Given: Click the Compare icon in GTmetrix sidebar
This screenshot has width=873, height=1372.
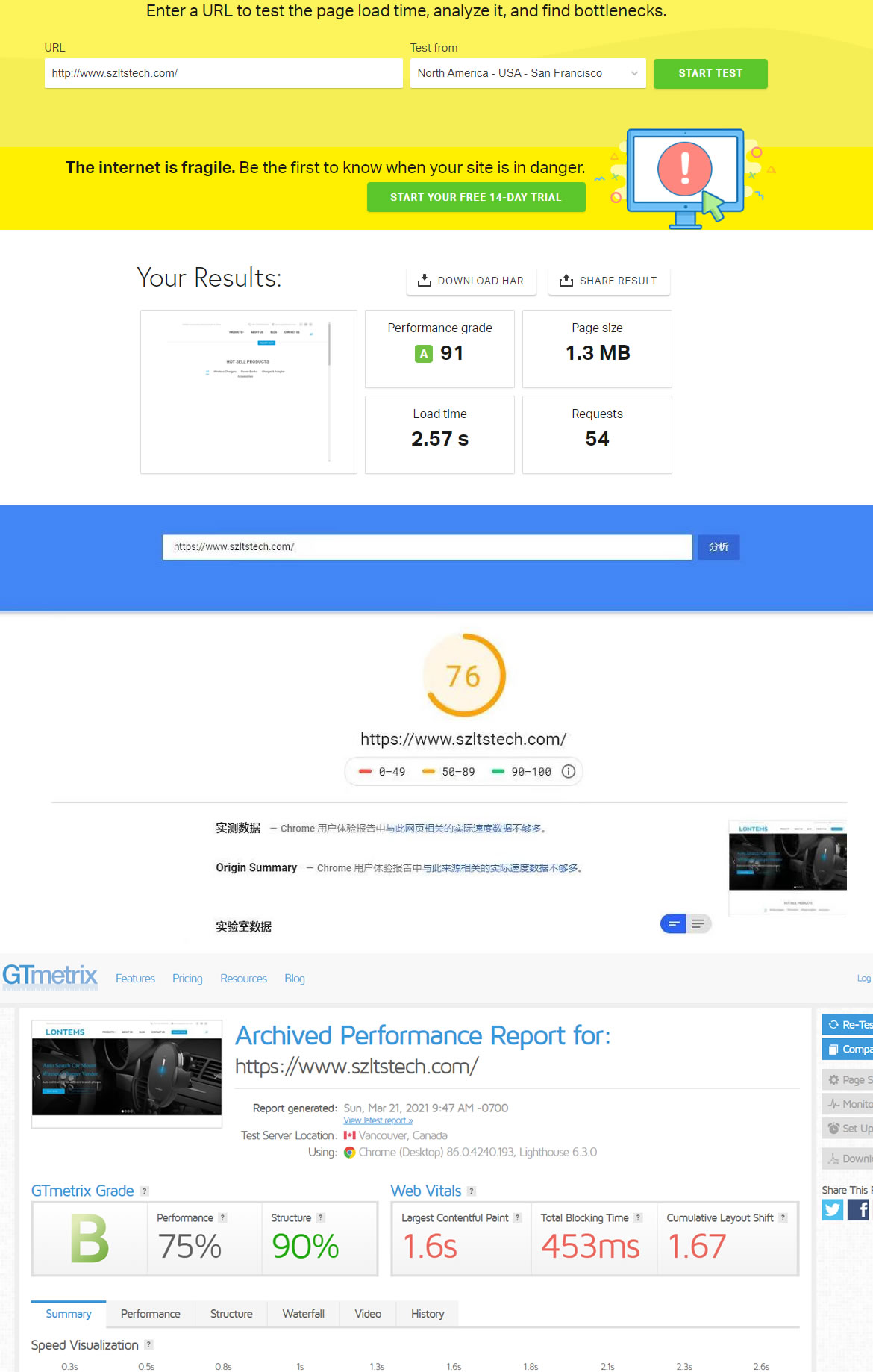Looking at the screenshot, I should pos(833,1050).
